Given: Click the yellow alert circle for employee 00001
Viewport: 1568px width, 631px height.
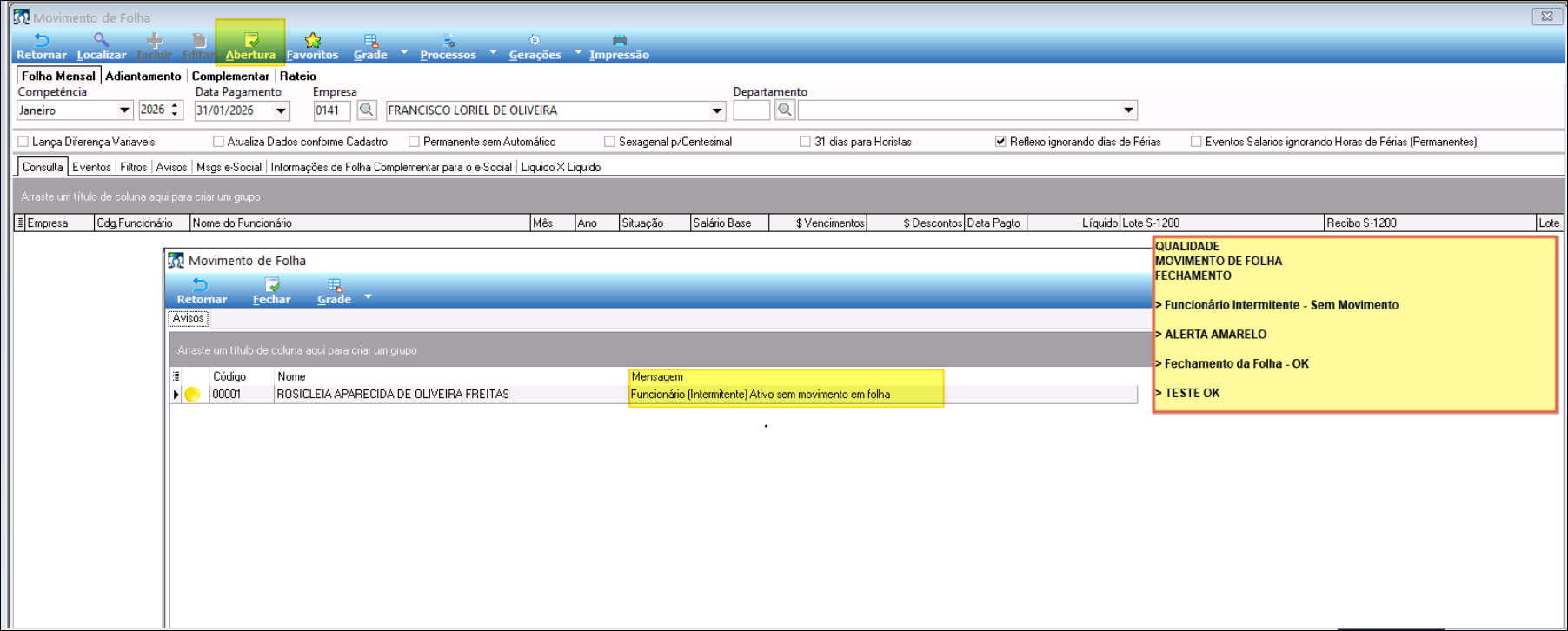Looking at the screenshot, I should pos(193,395).
